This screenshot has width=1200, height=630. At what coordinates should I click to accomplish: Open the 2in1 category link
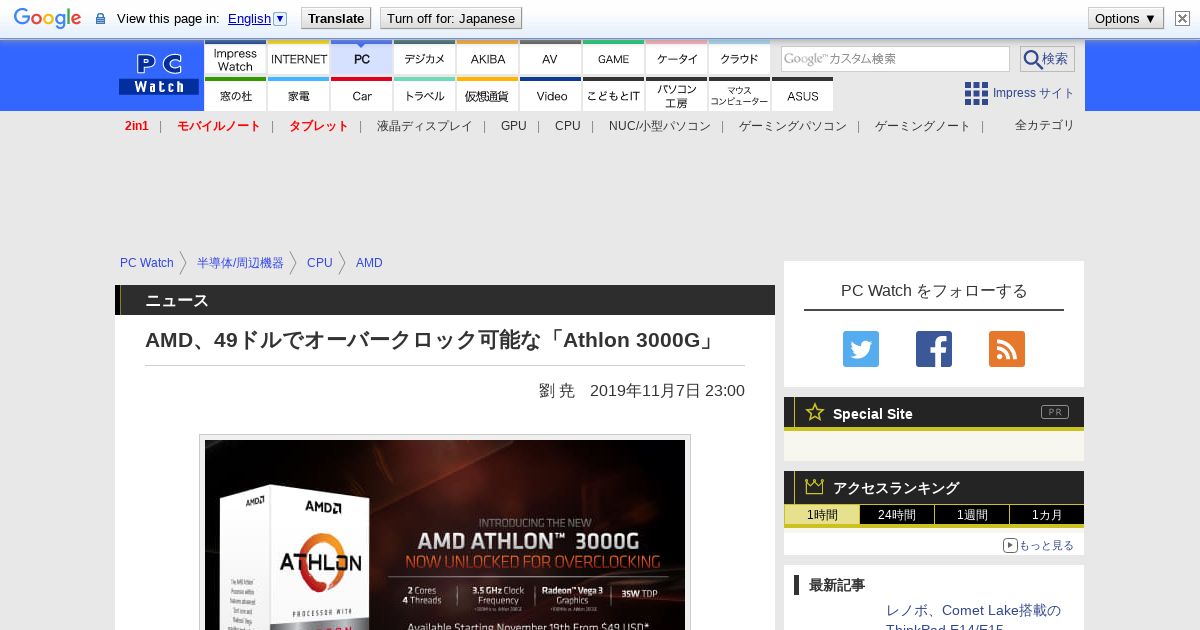point(136,126)
